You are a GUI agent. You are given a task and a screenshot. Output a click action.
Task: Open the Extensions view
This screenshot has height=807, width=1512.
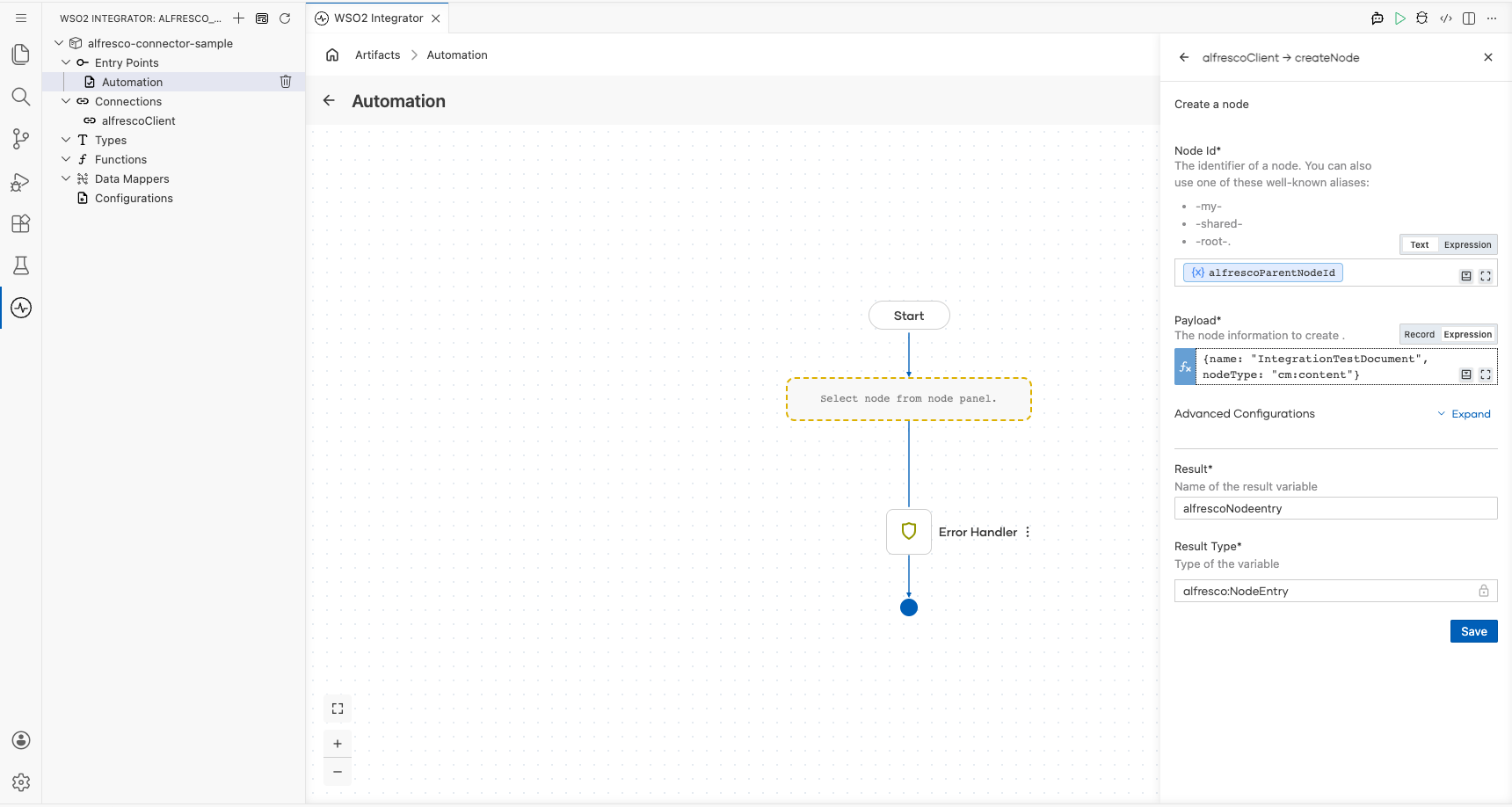(21, 223)
